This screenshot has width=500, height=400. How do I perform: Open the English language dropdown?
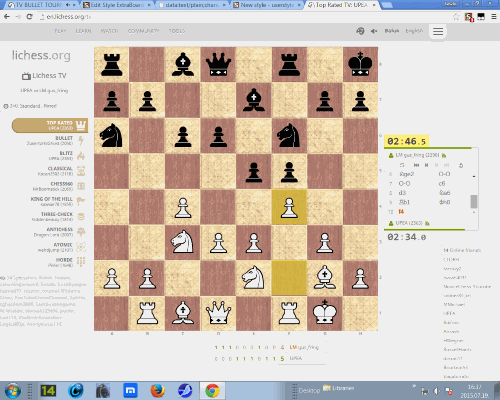414,31
